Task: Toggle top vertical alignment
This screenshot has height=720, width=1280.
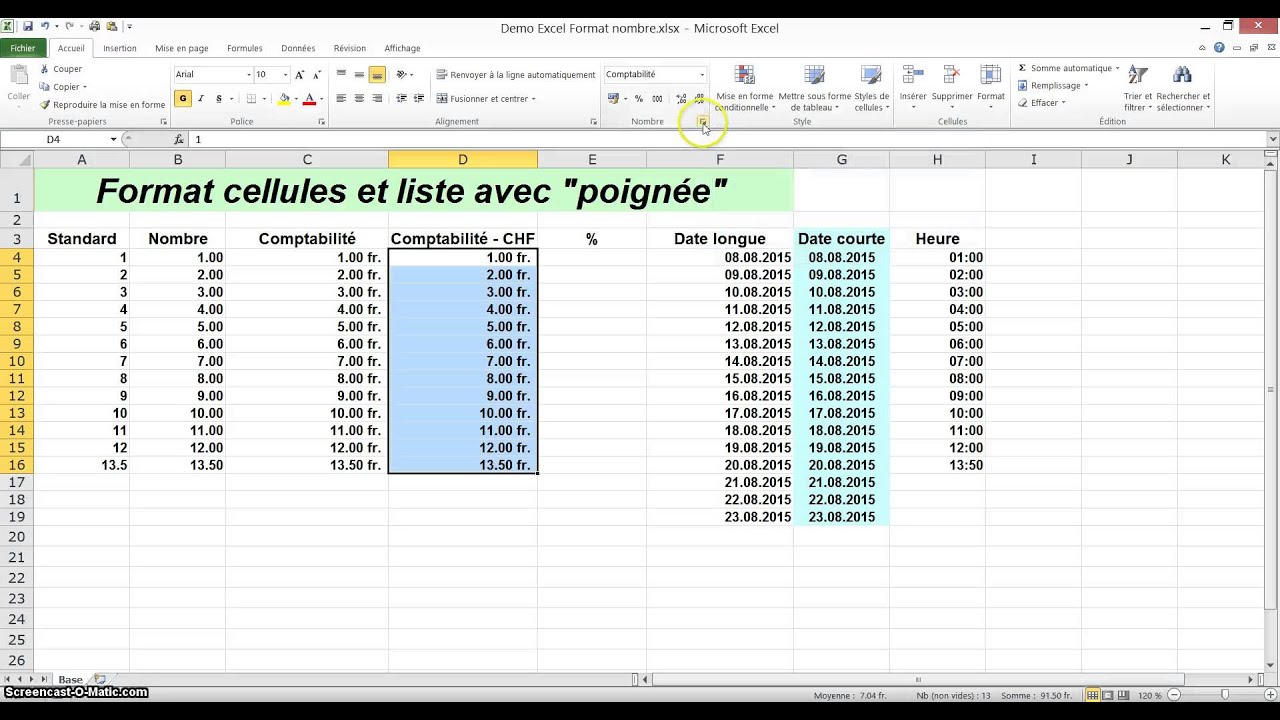Action: pos(341,74)
